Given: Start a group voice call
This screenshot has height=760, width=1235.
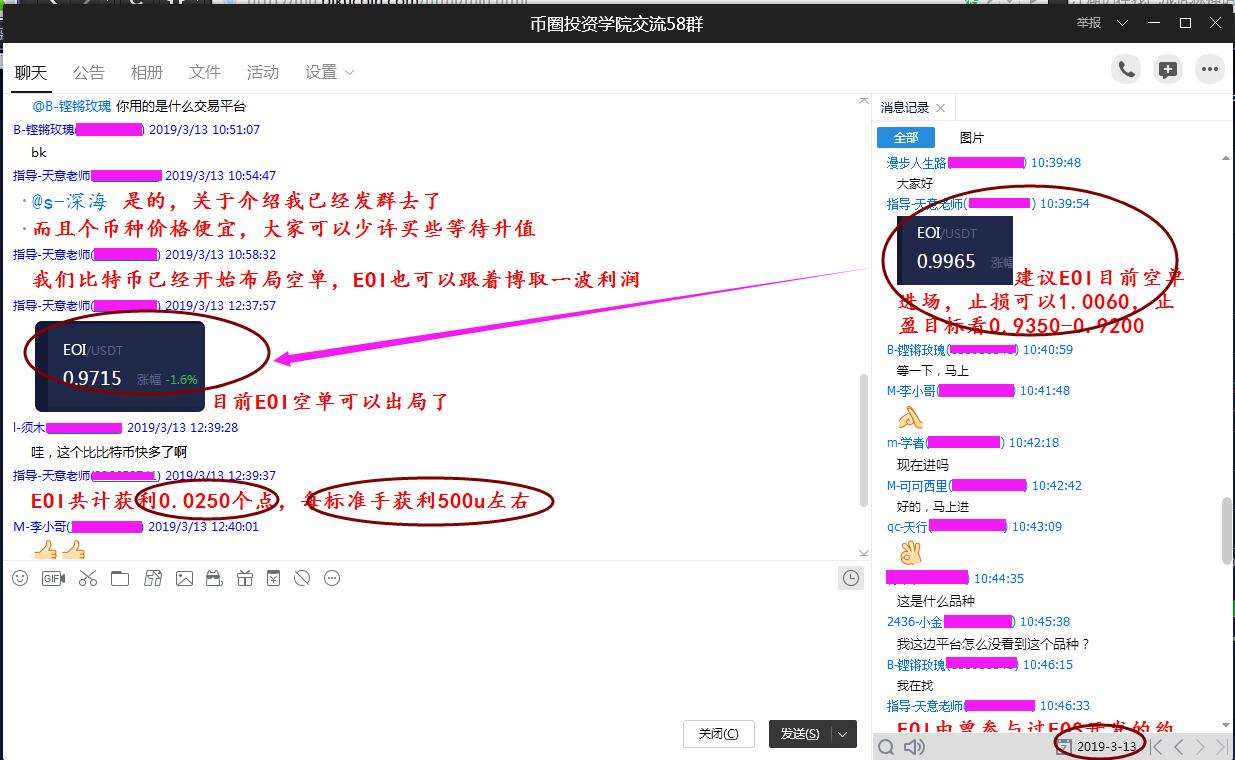Looking at the screenshot, I should click(1127, 70).
